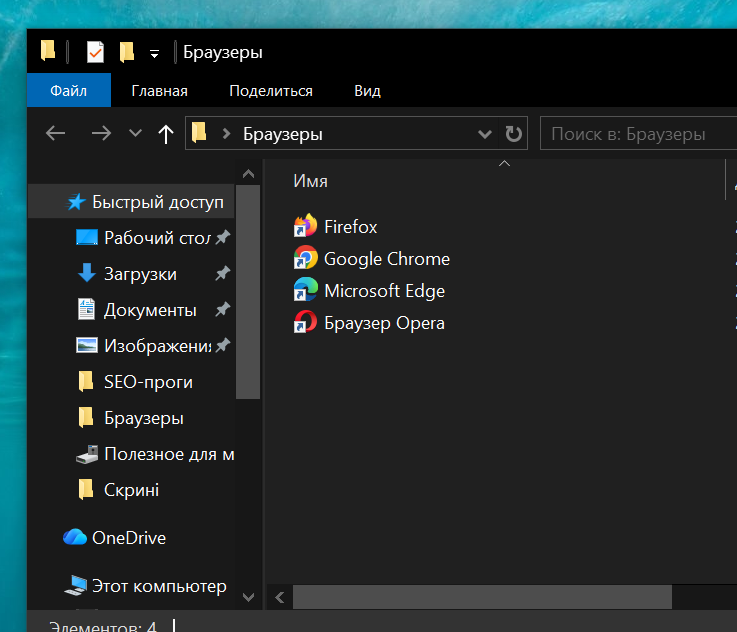The height and width of the screenshot is (632, 737).
Task: Click the New folder icon in quick access toolbar
Action: (127, 52)
